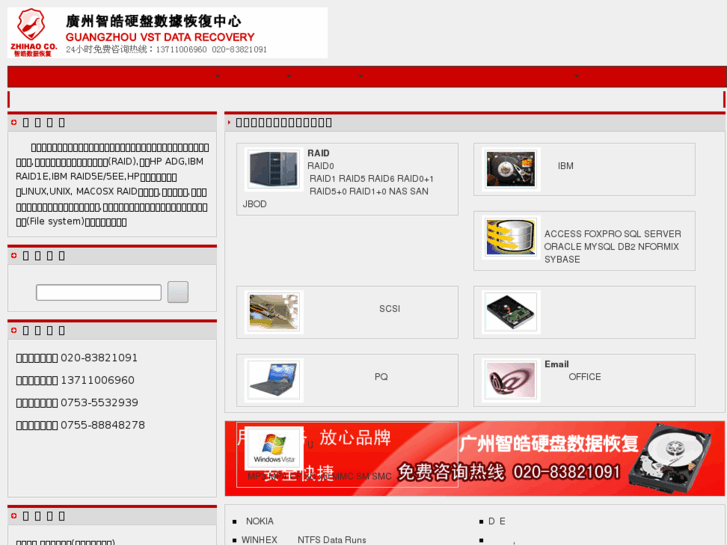Viewport: 727px width, 545px height.
Task: Click the RAID server tower thumbnail
Action: 274,169
